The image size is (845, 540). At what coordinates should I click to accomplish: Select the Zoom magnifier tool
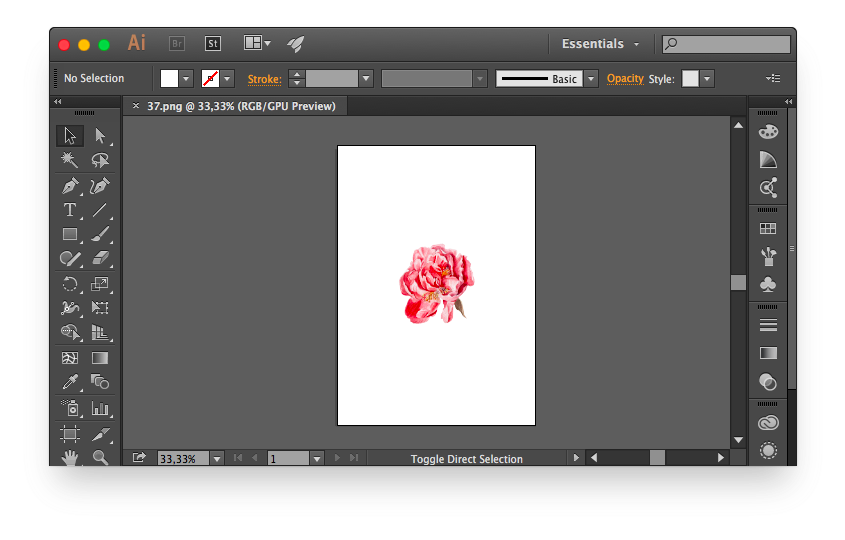(x=100, y=458)
